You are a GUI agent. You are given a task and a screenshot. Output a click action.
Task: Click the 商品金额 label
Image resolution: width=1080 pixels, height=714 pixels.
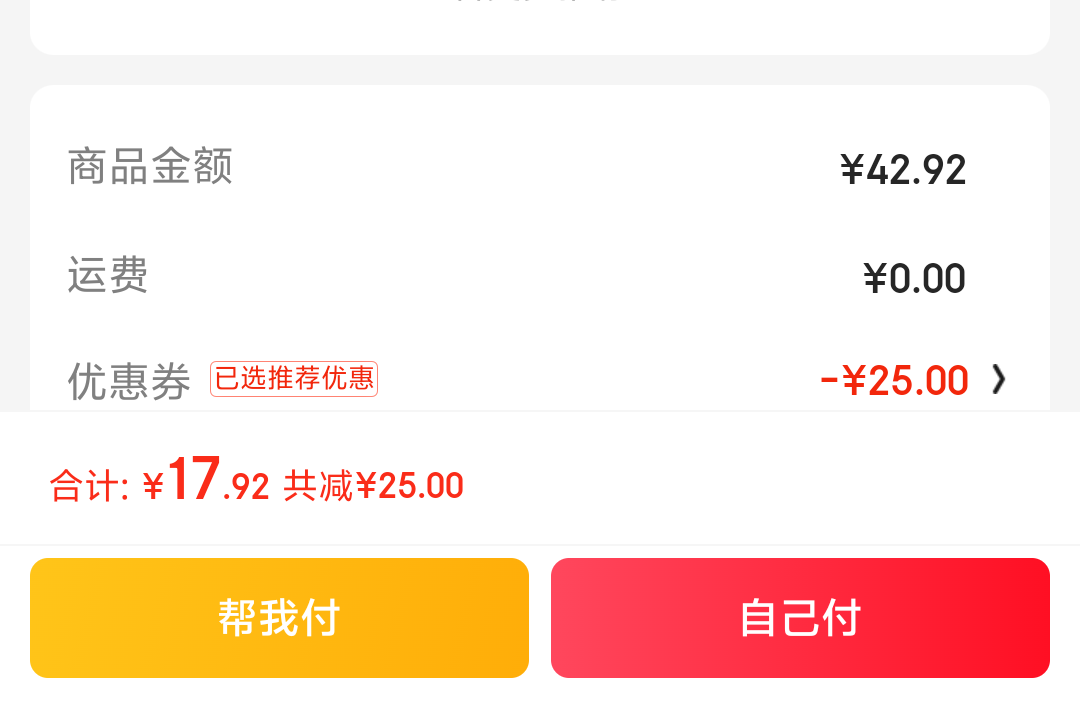point(150,167)
